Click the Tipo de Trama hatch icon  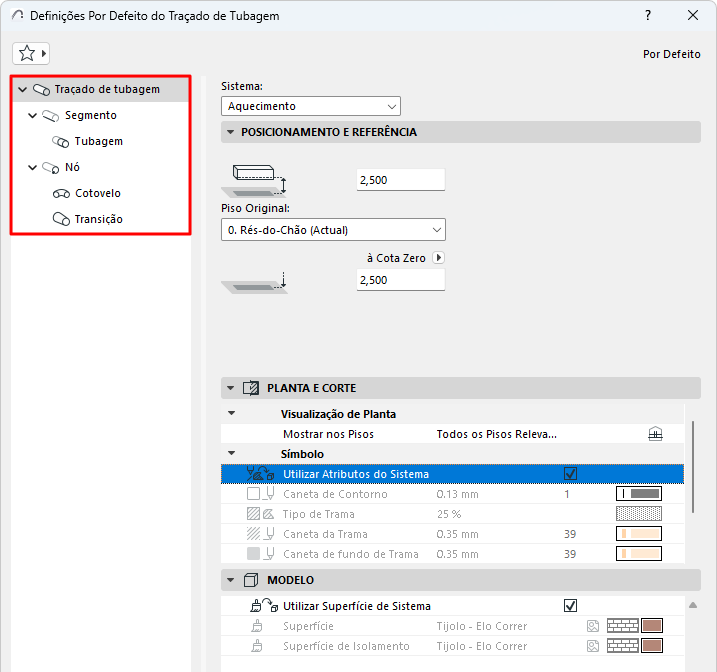click(261, 514)
